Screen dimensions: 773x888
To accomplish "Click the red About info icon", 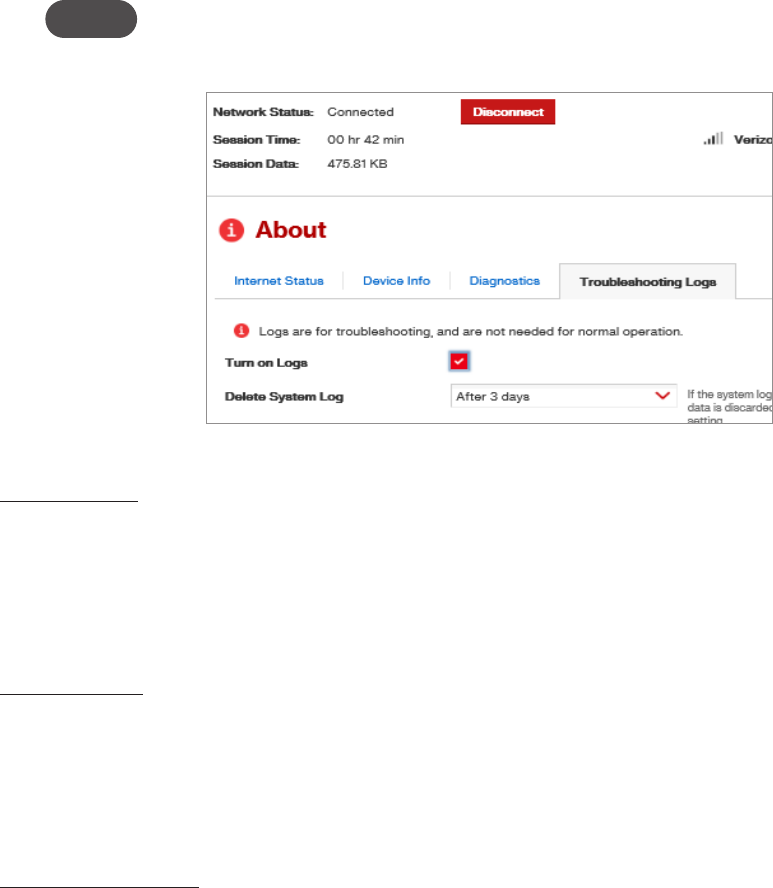I will click(x=231, y=230).
